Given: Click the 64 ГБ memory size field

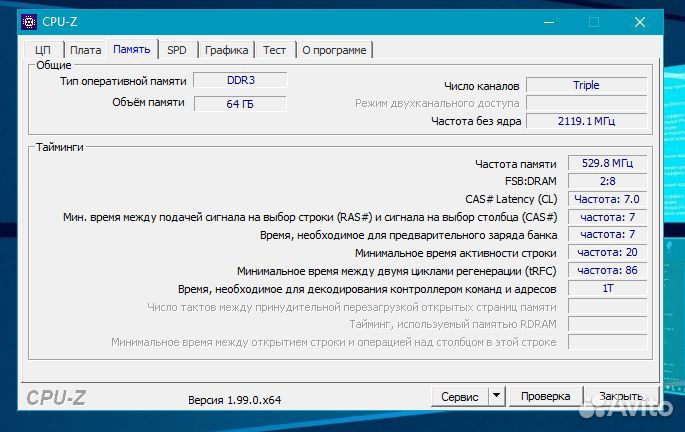Looking at the screenshot, I should tap(240, 104).
